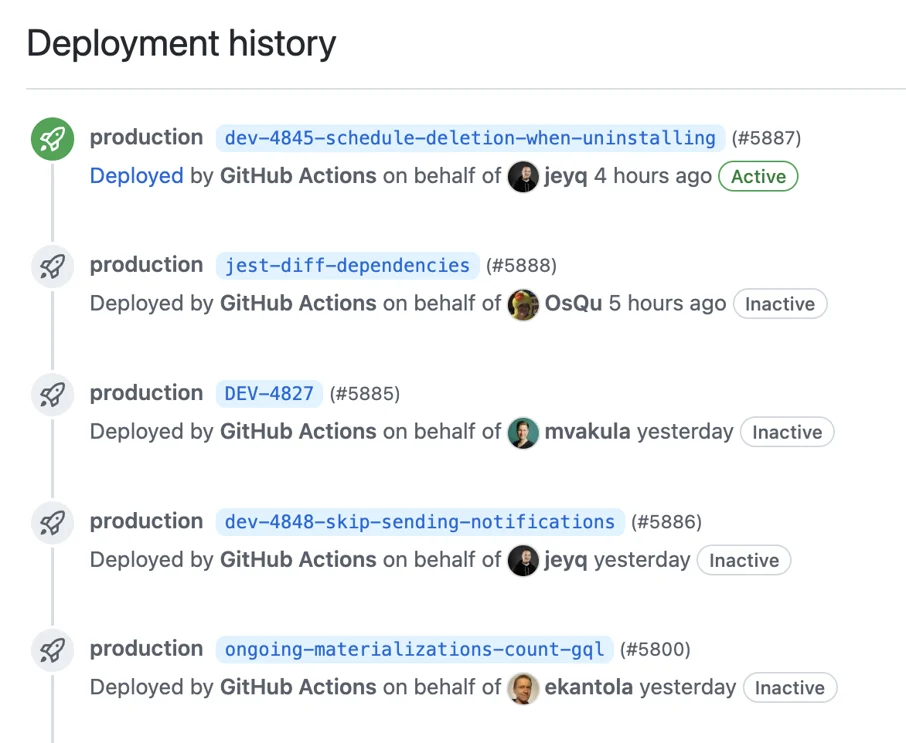Click the blue Deployed link

[136, 176]
